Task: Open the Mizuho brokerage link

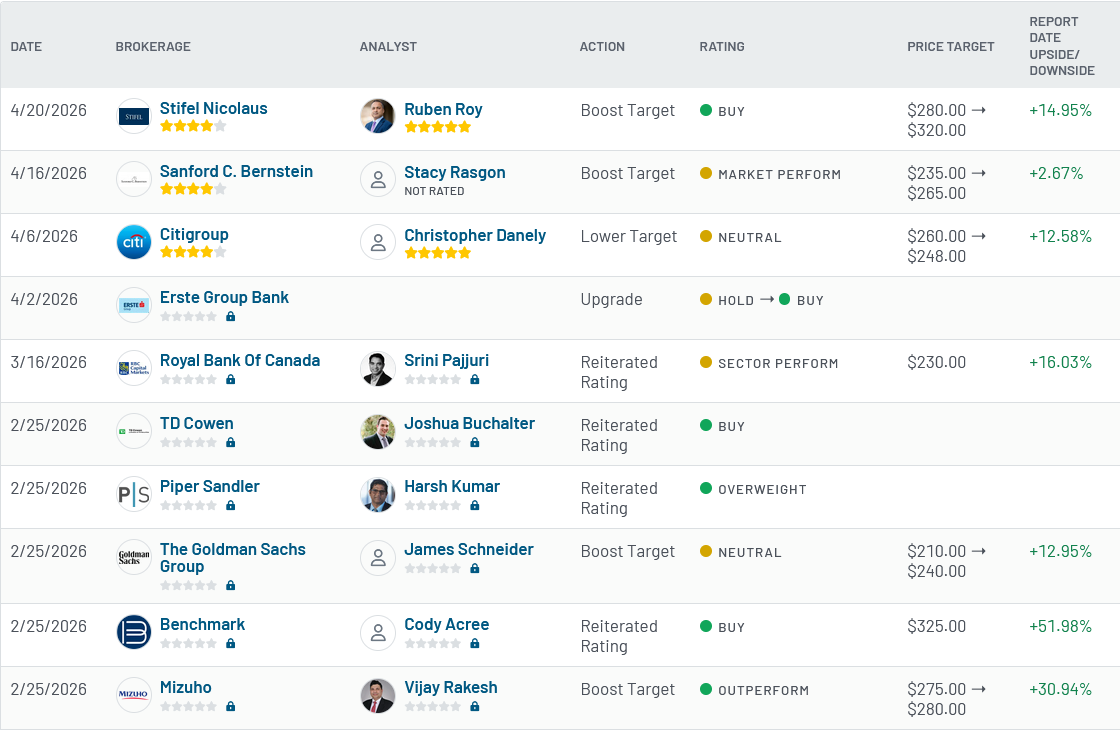Action: coord(186,687)
